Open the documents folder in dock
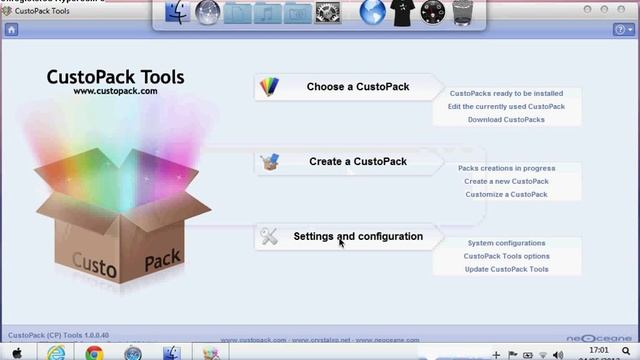 [x=238, y=13]
